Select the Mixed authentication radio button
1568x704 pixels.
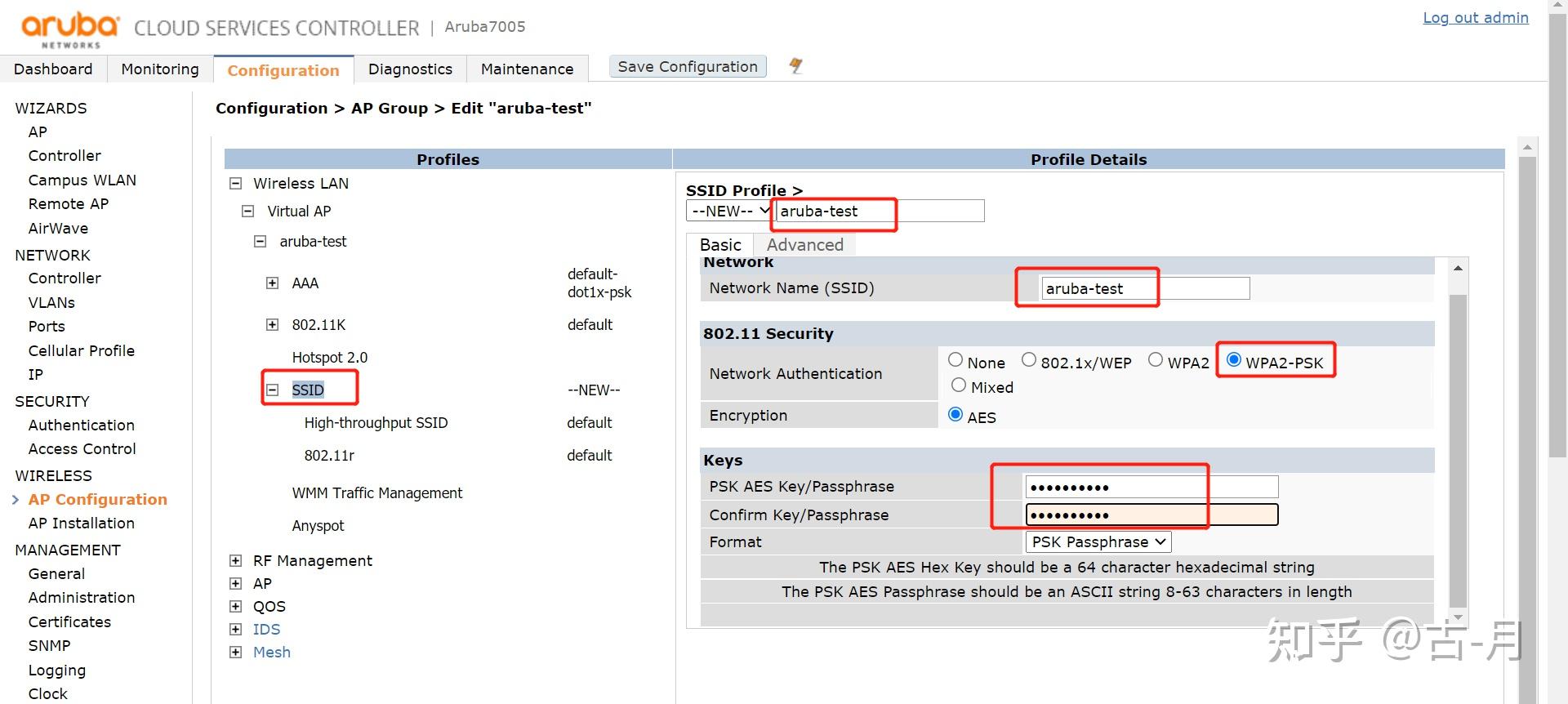[959, 385]
